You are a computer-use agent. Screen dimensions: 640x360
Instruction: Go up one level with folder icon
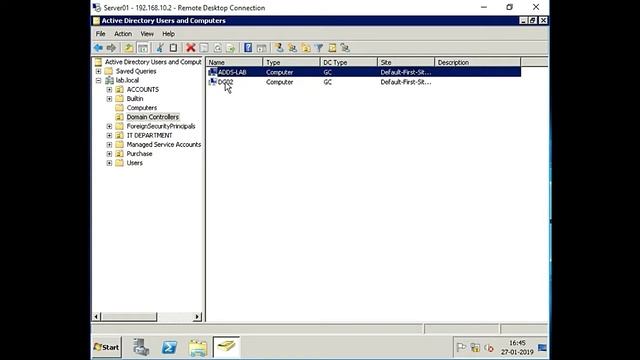tap(129, 48)
